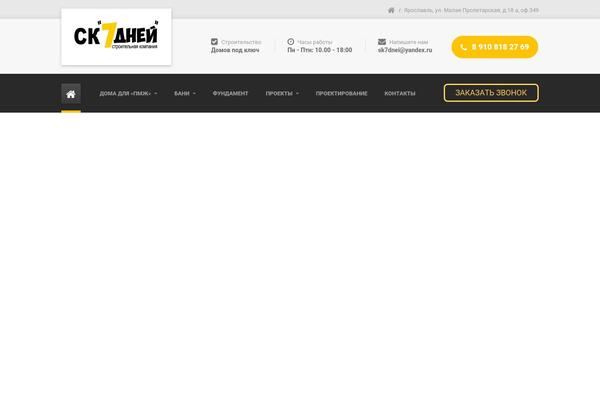Click the СК 7 Дней company logo
Image resolution: width=600 pixels, height=400 pixels.
[116, 35]
